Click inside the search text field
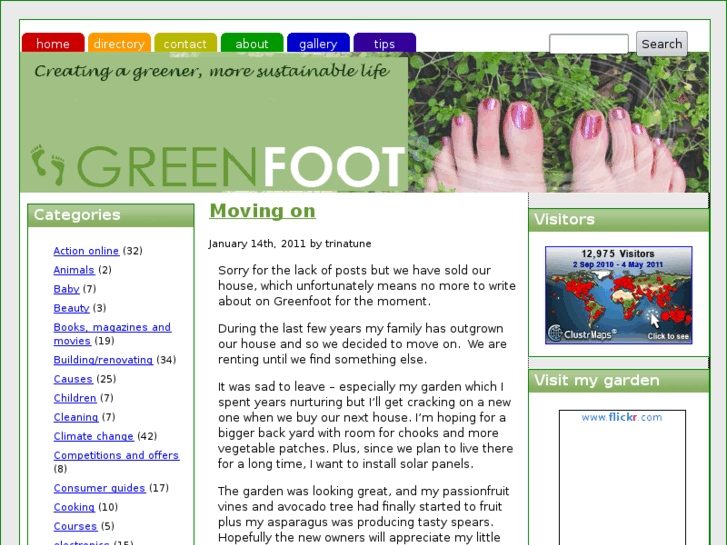The width and height of the screenshot is (727, 545). [588, 44]
